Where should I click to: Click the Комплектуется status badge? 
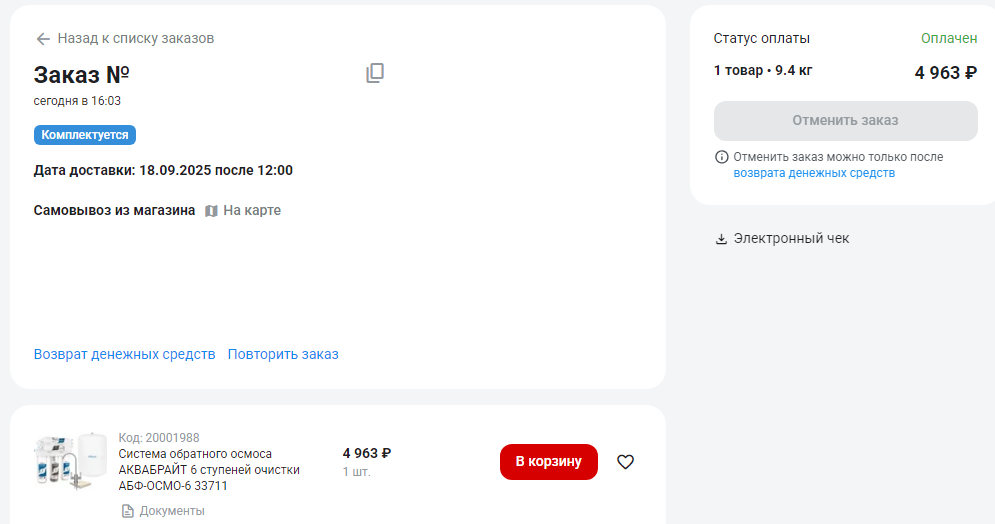coord(85,135)
